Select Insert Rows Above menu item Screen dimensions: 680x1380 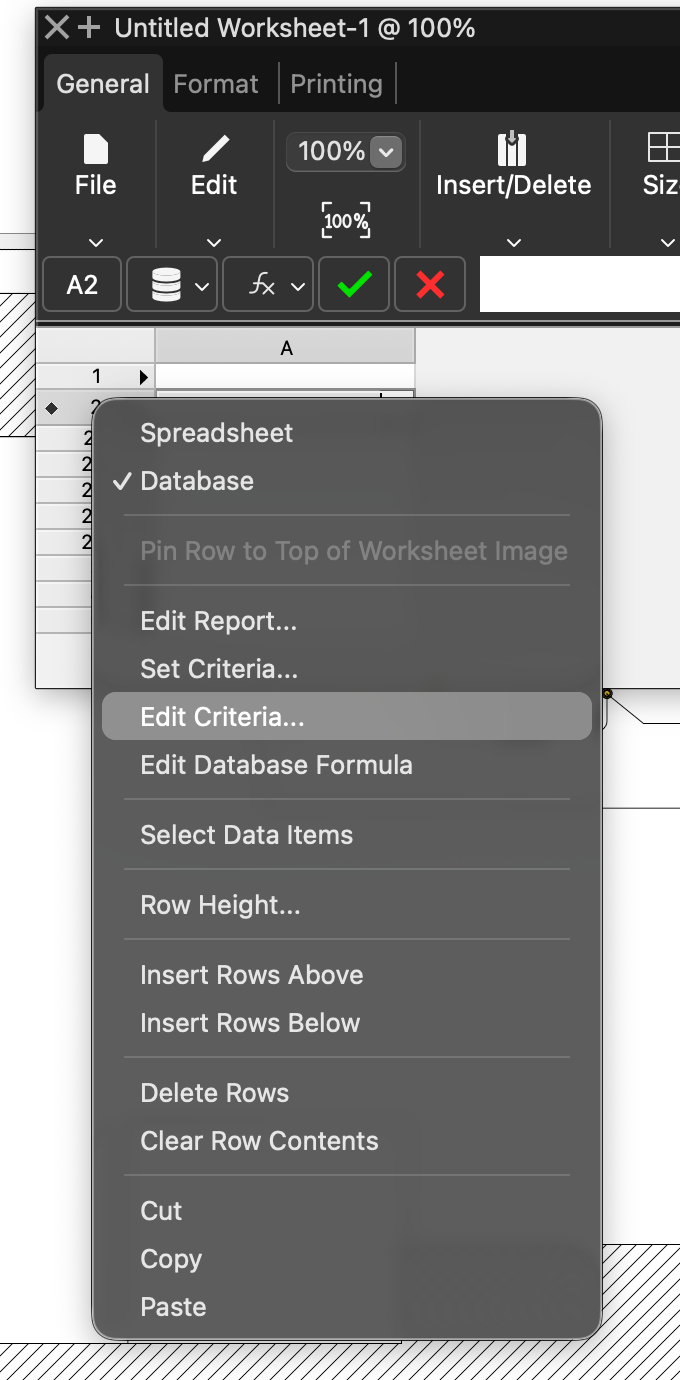point(251,975)
